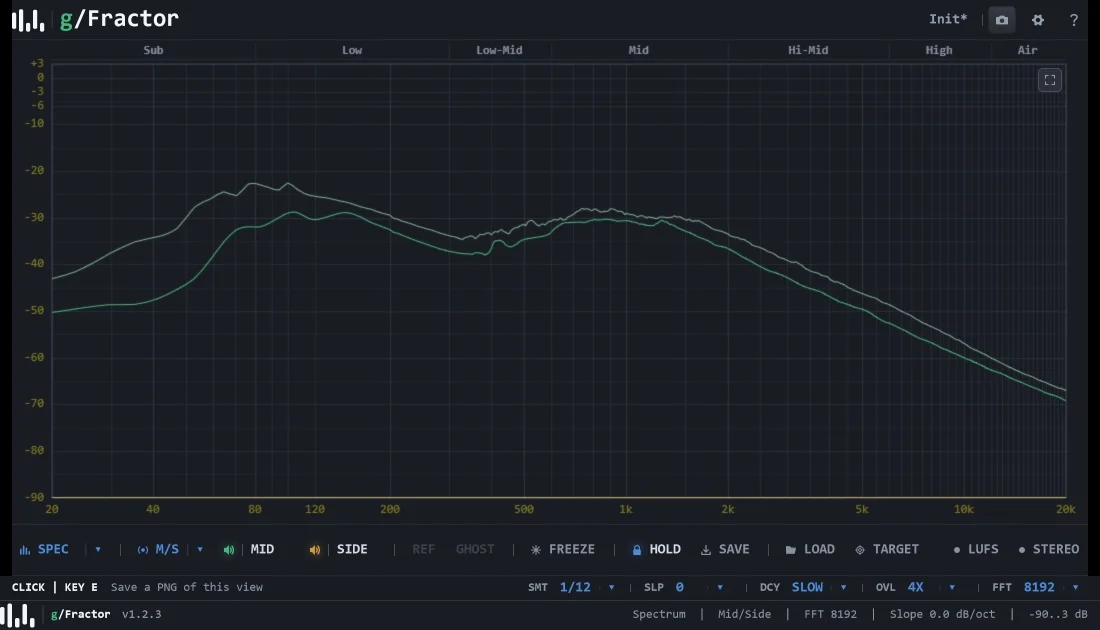Click the GHOST button
This screenshot has height=630, width=1100.
point(475,549)
